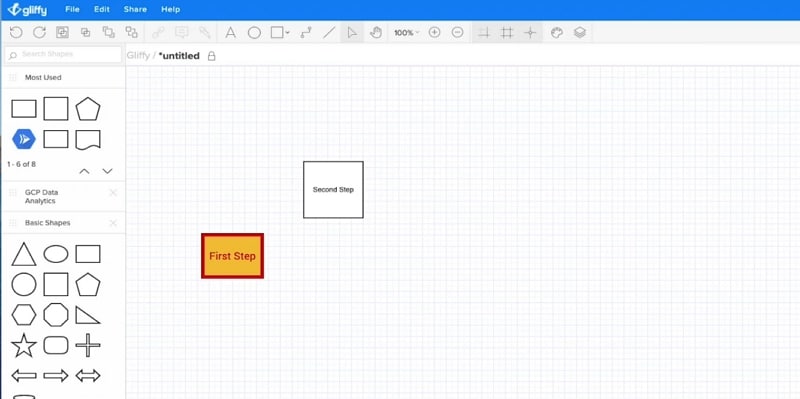This screenshot has height=399, width=800.
Task: Select the Connector tool
Action: coord(306,33)
